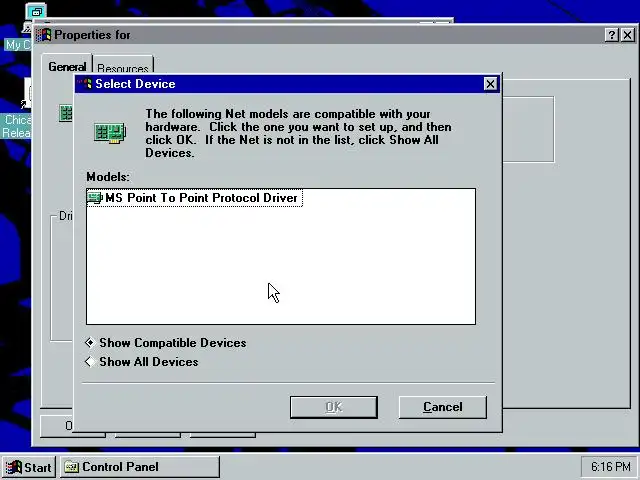Click the 6:16 PM clock in tray
The width and height of the screenshot is (640, 480).
pyautogui.click(x=610, y=467)
